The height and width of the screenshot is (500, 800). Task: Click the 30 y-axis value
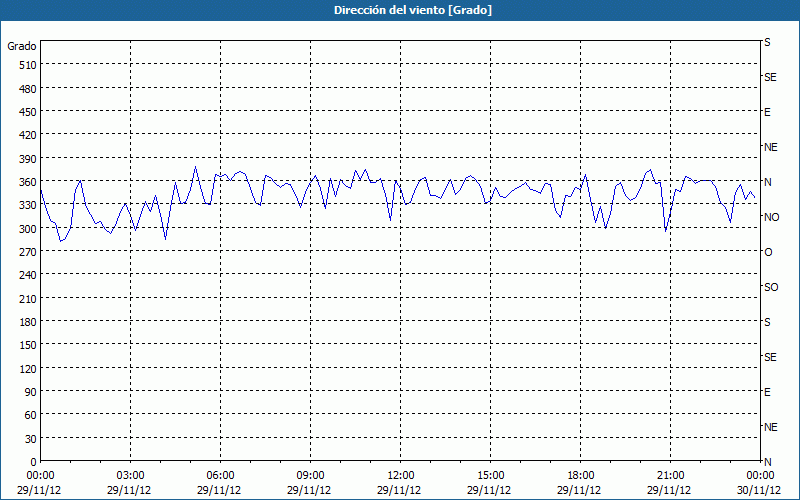coord(32,439)
